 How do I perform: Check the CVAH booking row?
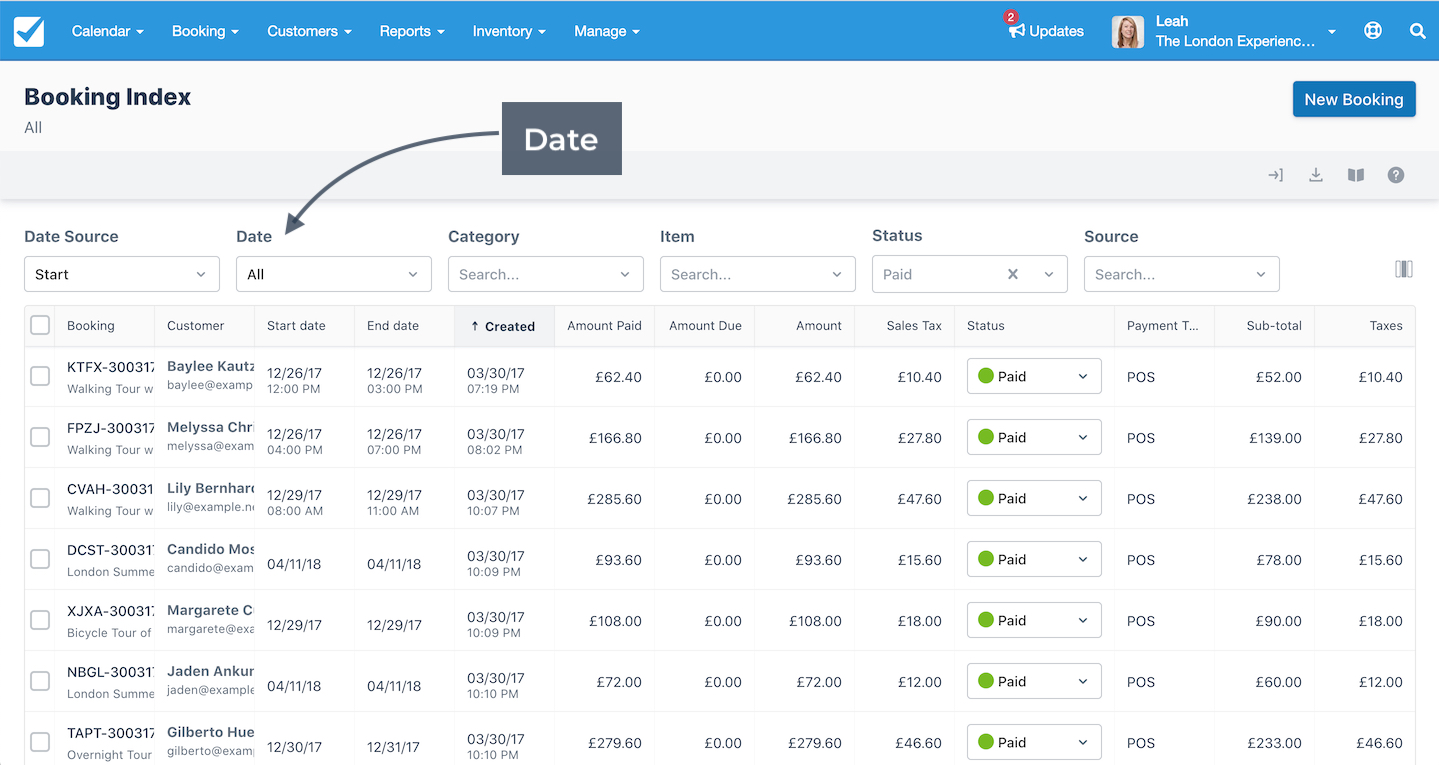[x=40, y=498]
